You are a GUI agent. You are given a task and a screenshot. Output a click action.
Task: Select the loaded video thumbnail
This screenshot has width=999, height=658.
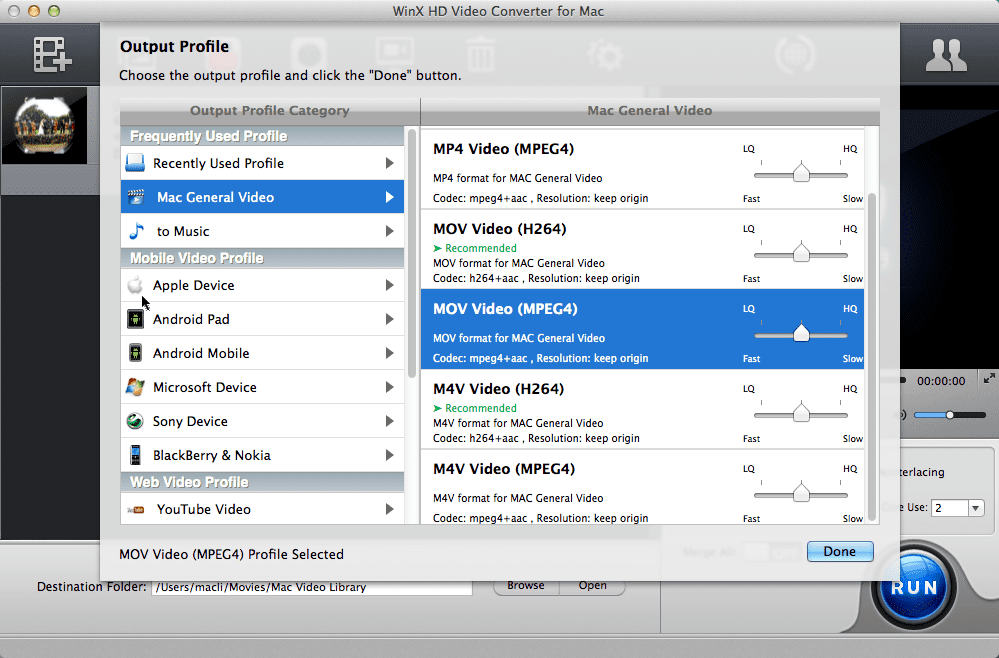(x=47, y=125)
